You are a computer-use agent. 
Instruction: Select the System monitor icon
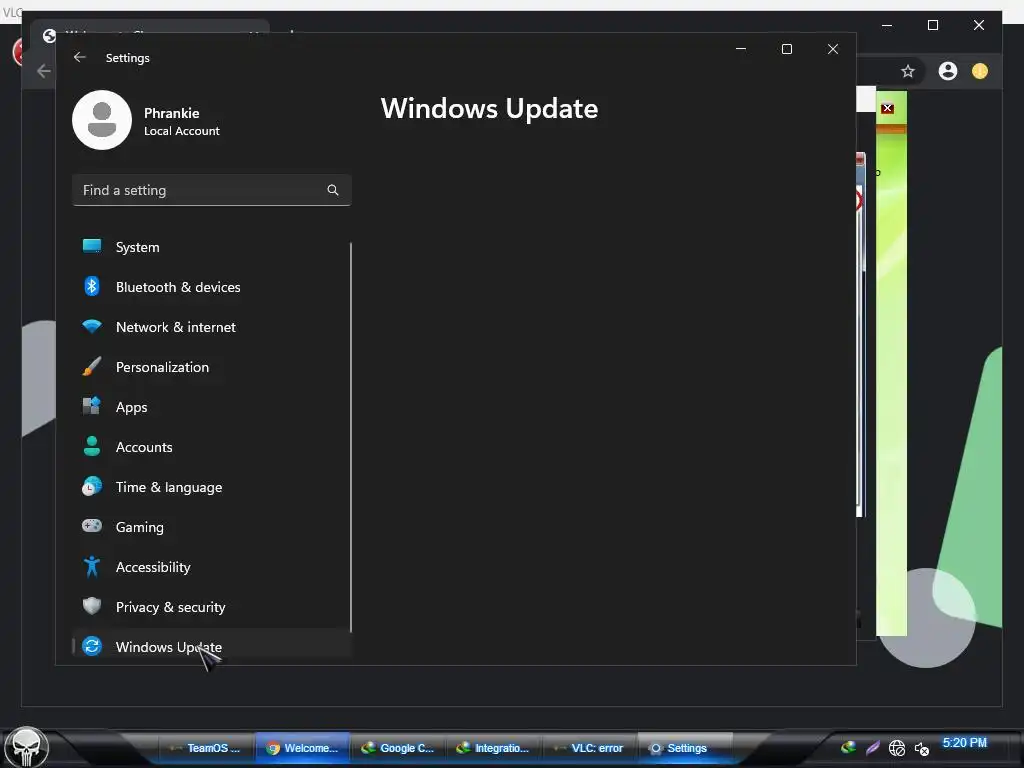coord(91,246)
